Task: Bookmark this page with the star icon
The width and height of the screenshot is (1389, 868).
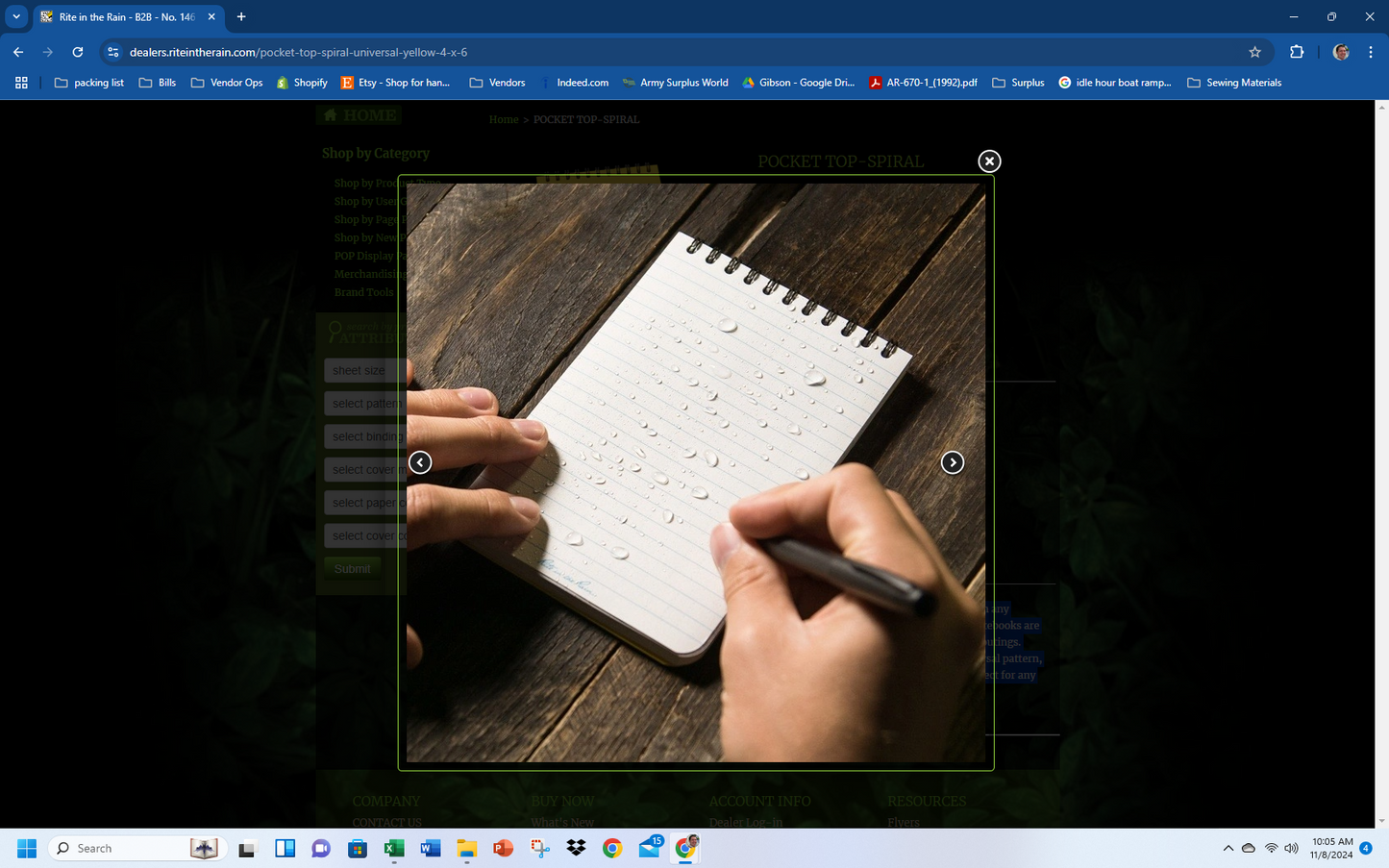Action: click(1254, 52)
